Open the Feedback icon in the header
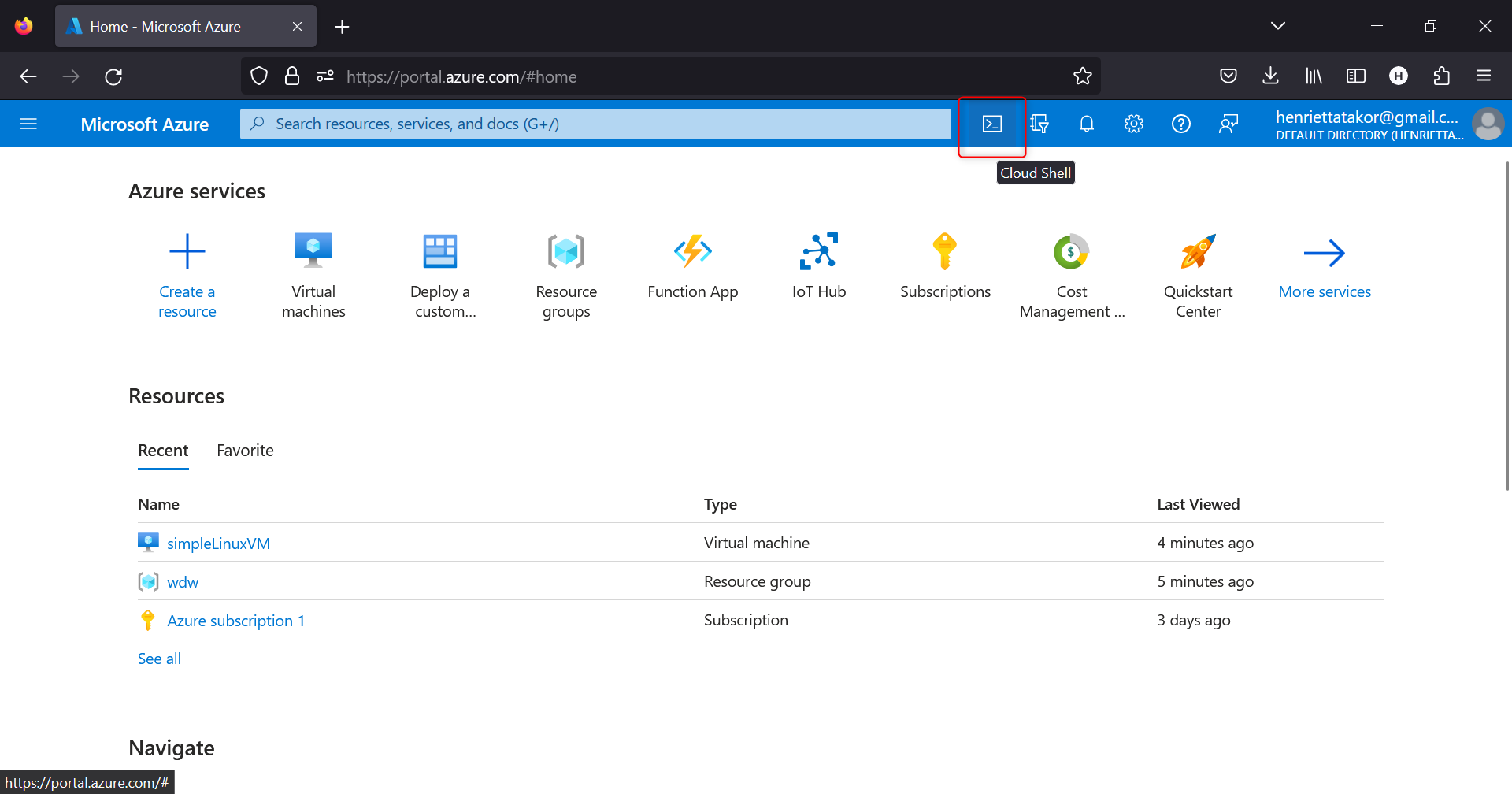 [x=1228, y=124]
